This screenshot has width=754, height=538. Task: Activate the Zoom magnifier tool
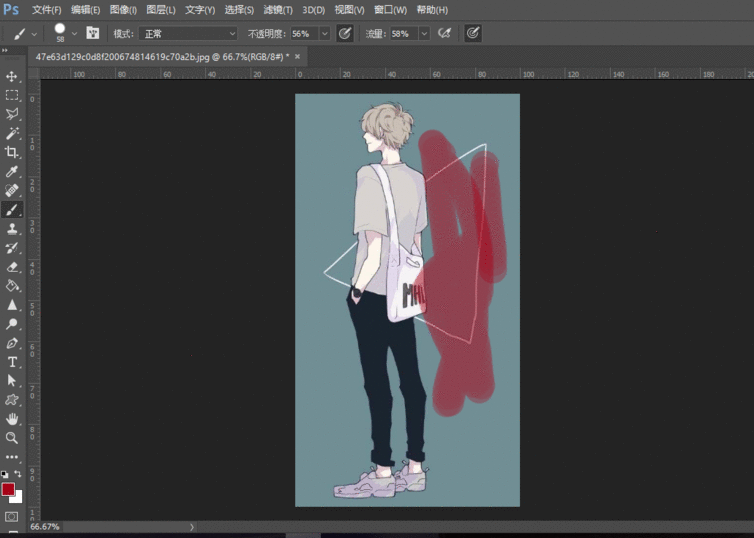tap(12, 438)
